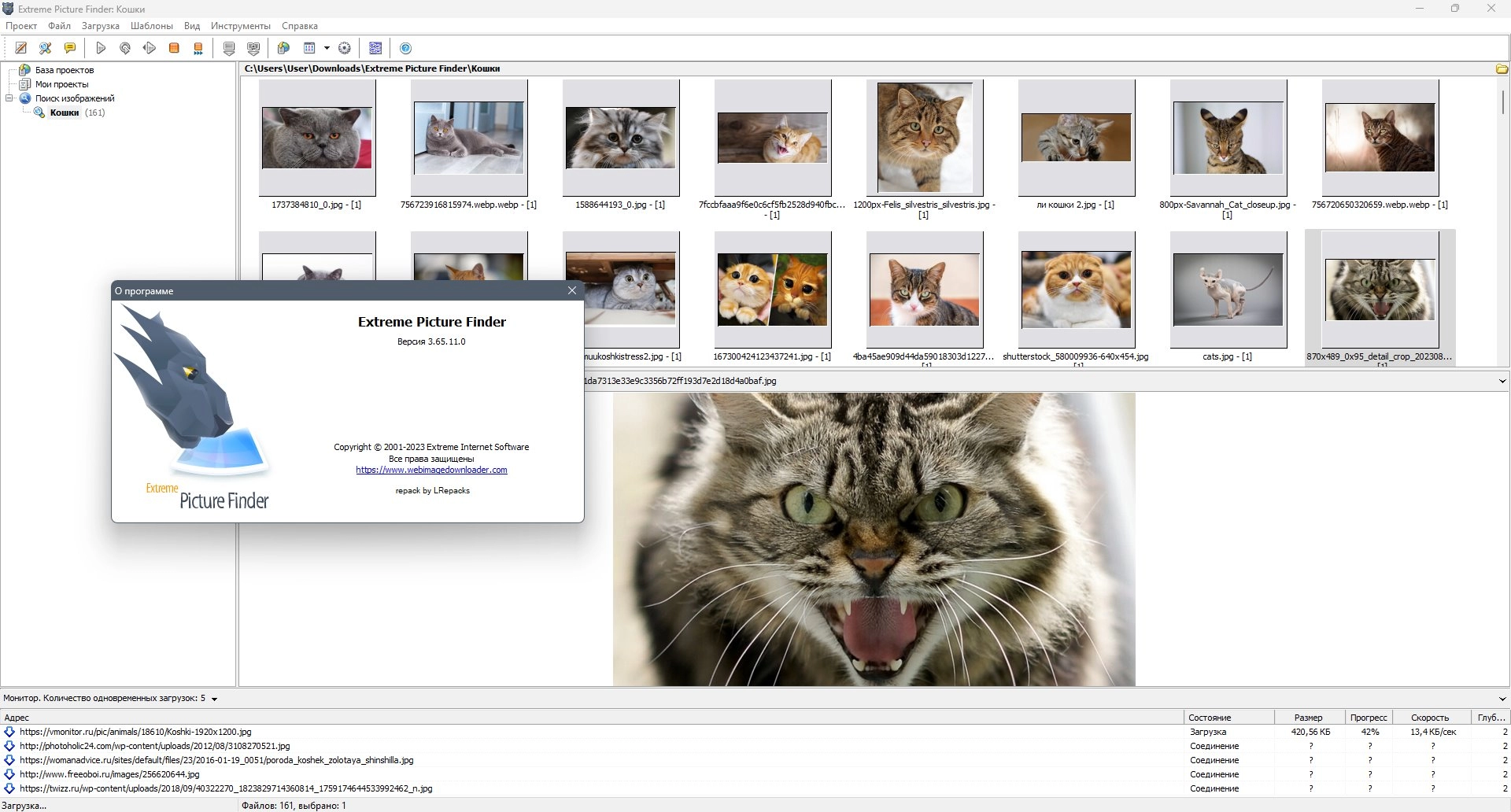The image size is (1511, 812).
Task: Open the Инструменты menu
Action: click(x=240, y=26)
